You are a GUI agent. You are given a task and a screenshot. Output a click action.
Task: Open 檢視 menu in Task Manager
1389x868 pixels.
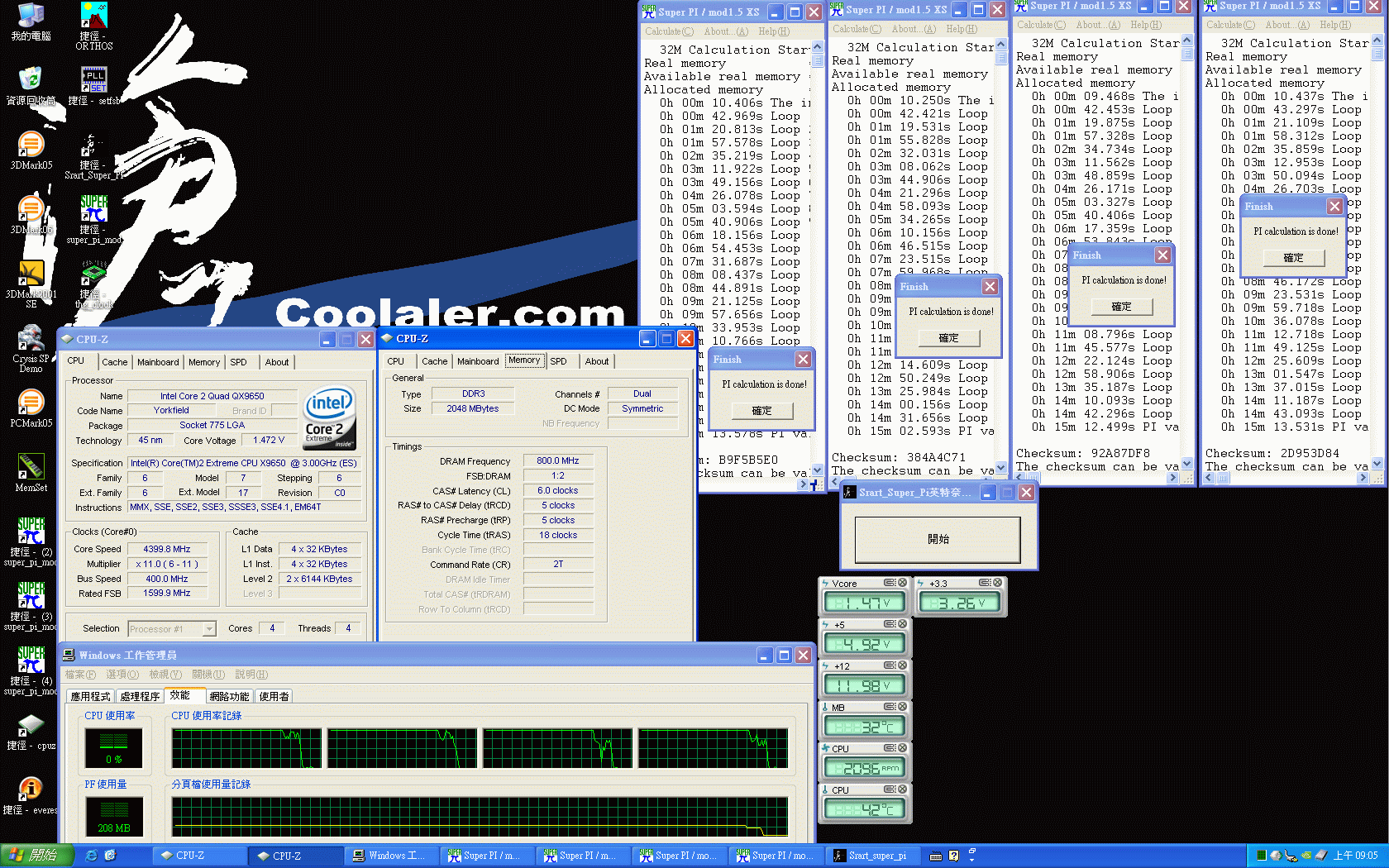165,675
